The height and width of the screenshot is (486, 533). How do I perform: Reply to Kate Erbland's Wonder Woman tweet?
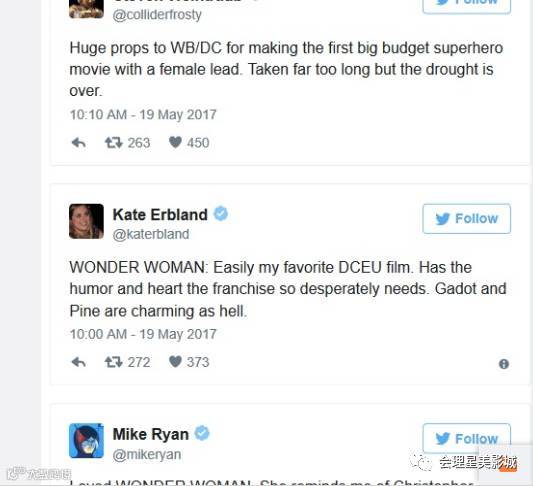click(x=79, y=362)
